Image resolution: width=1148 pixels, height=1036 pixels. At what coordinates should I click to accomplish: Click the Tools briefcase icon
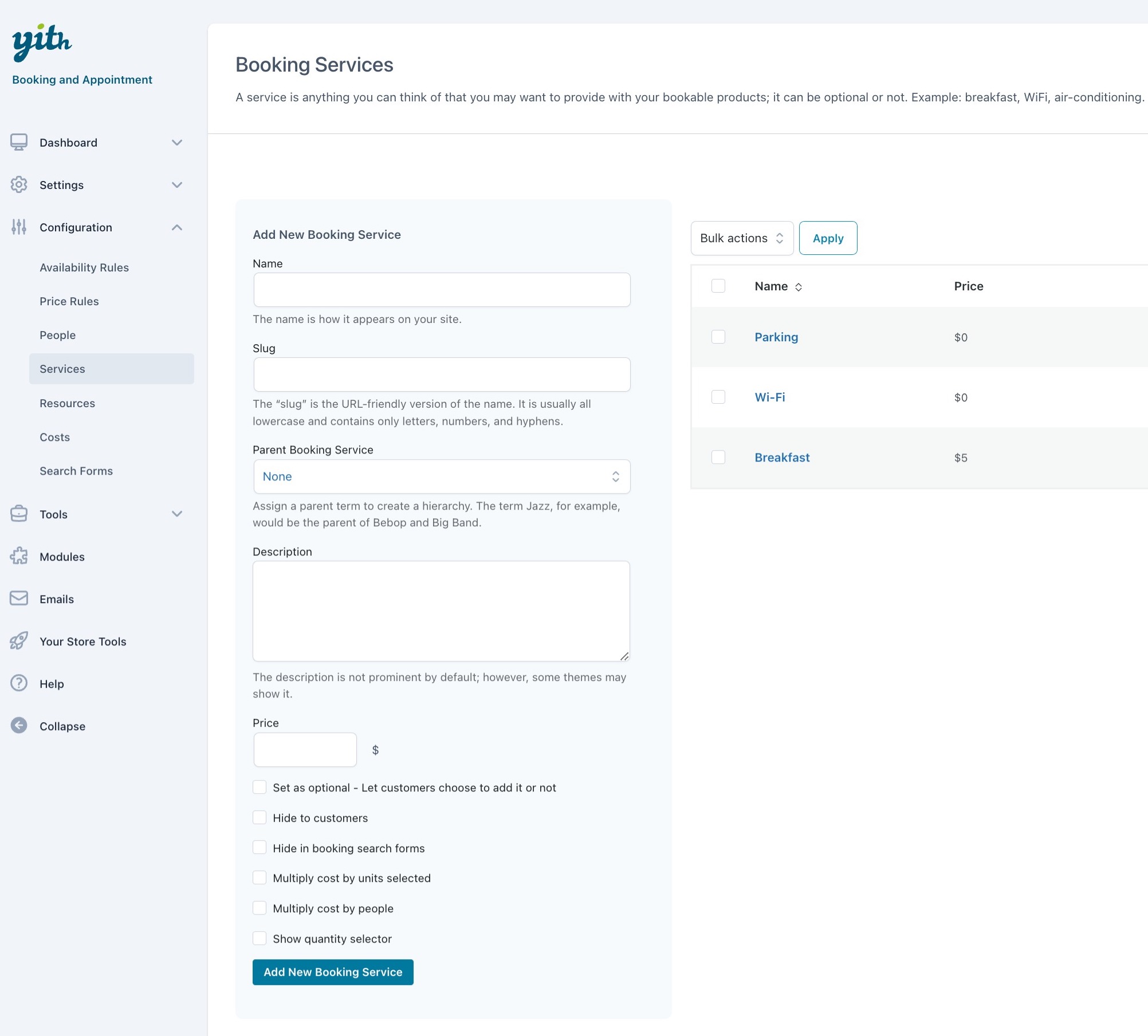coord(19,514)
